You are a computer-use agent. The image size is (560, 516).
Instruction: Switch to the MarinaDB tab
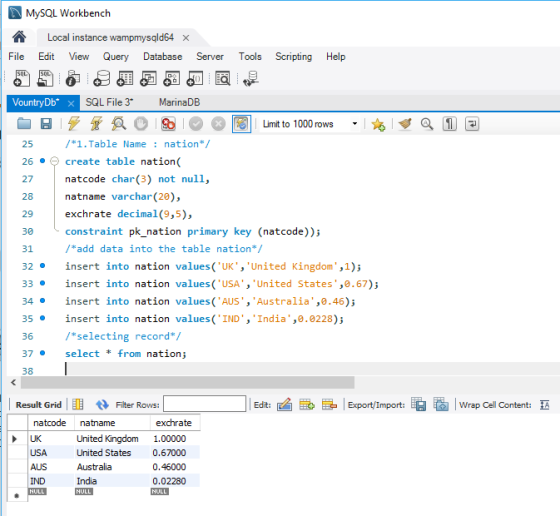[179, 103]
